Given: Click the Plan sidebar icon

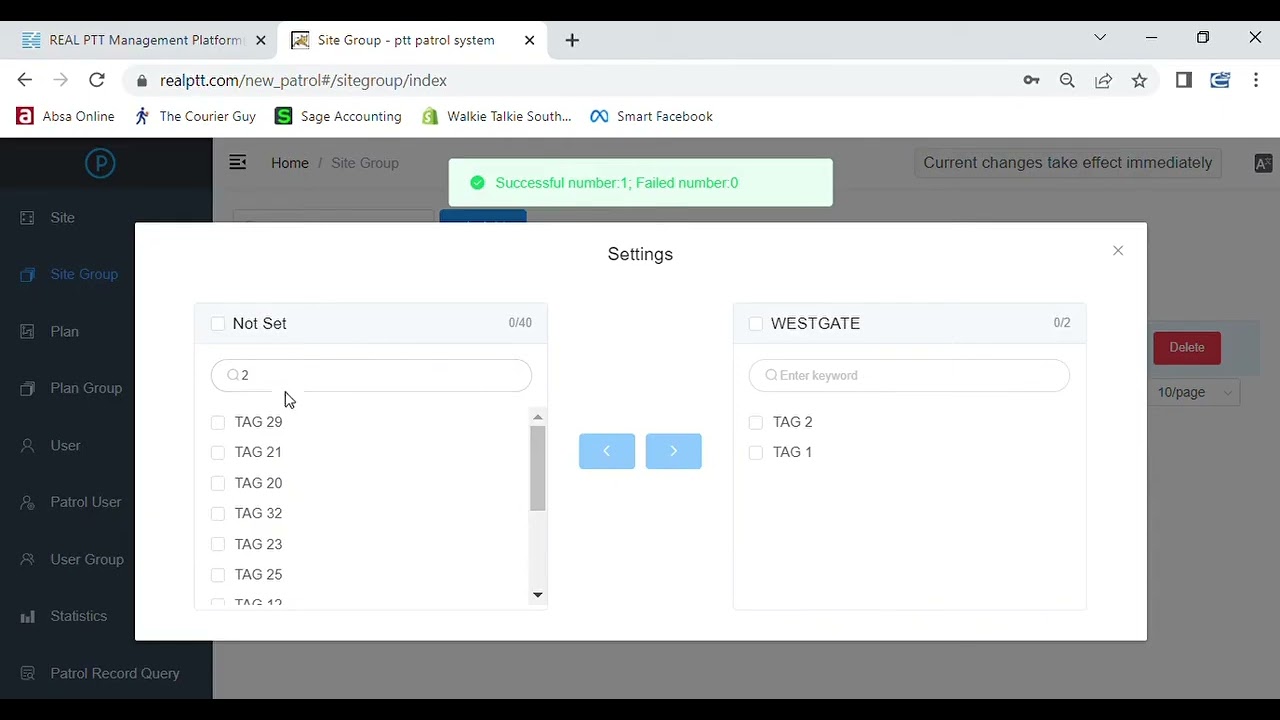Looking at the screenshot, I should coord(28,331).
